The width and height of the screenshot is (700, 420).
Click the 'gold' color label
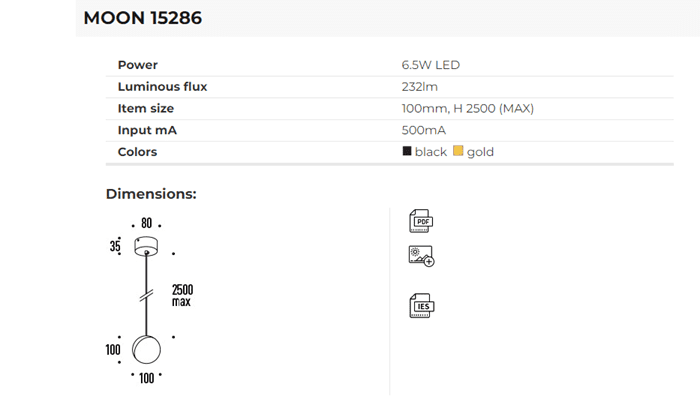(480, 152)
